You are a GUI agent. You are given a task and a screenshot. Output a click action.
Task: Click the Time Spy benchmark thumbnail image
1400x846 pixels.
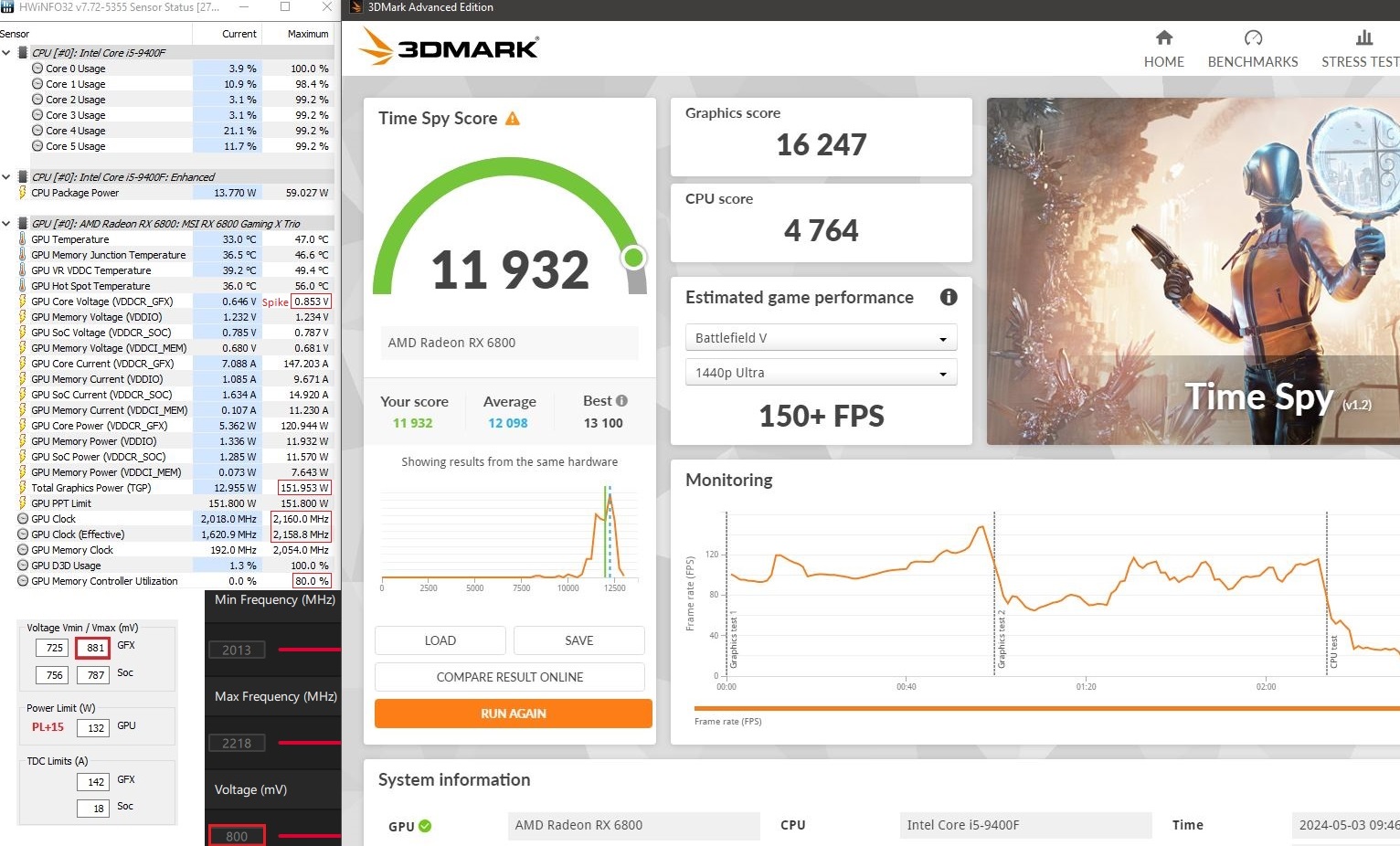(x=1193, y=271)
